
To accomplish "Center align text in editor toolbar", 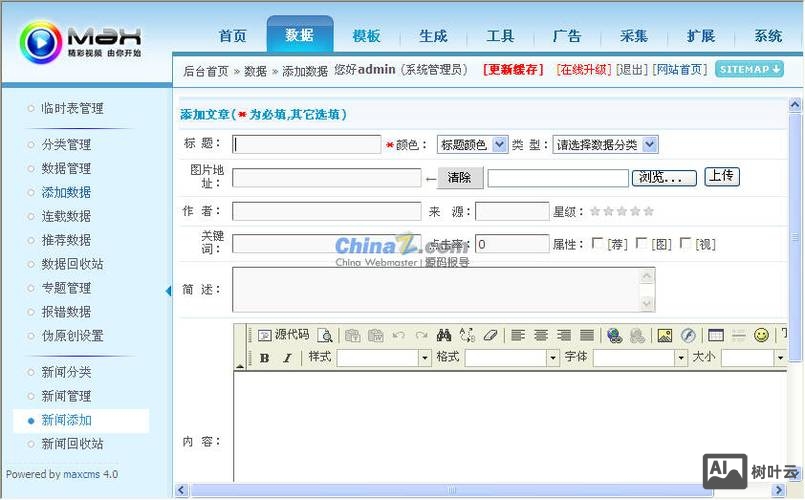I will [x=541, y=335].
